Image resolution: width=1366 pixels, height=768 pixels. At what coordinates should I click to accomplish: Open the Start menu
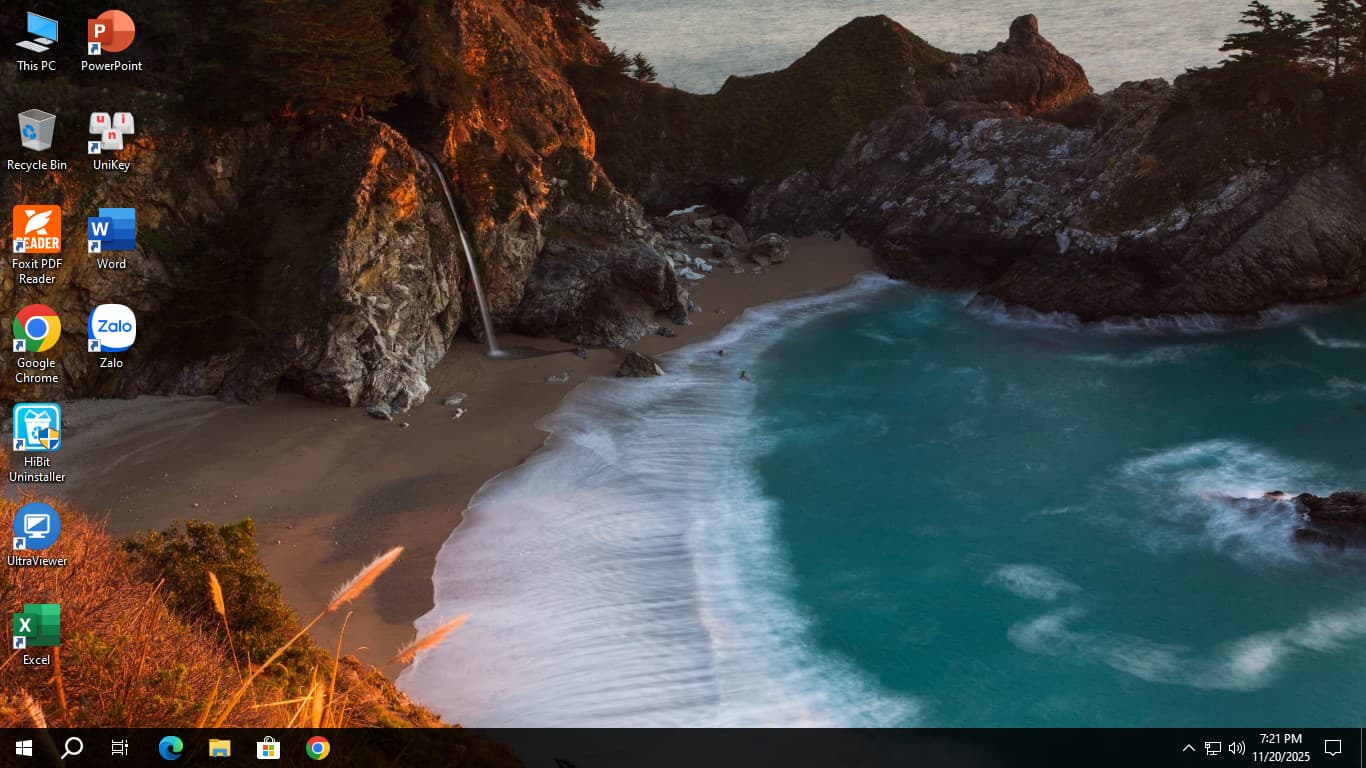[x=22, y=747]
